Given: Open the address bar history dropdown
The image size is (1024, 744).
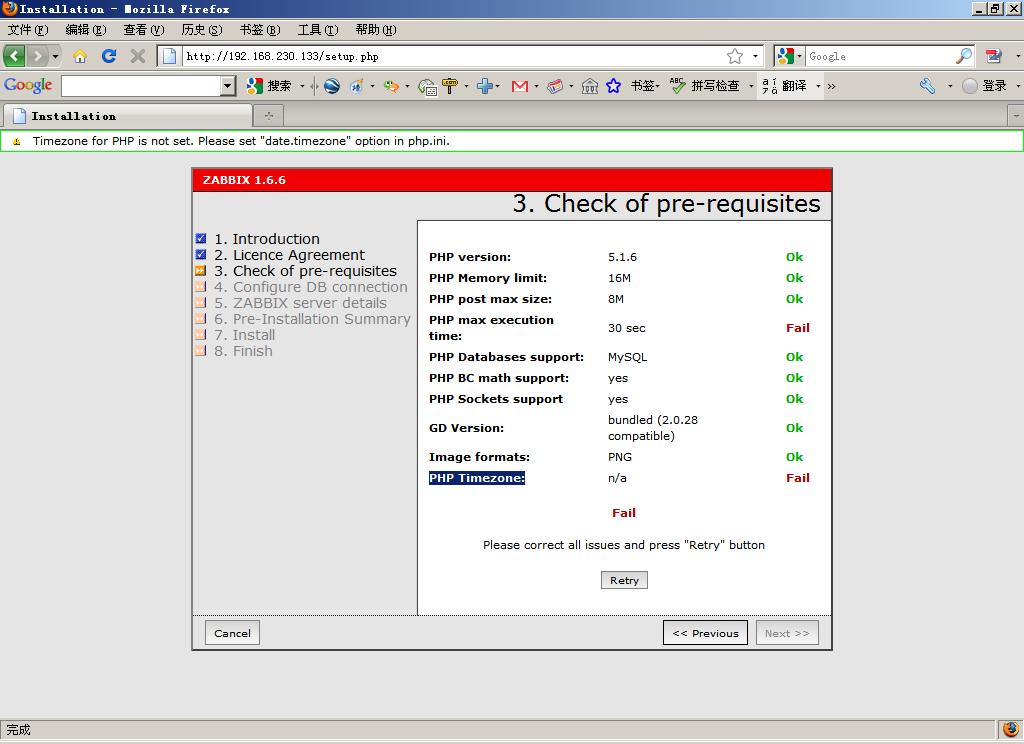Looking at the screenshot, I should tap(755, 56).
